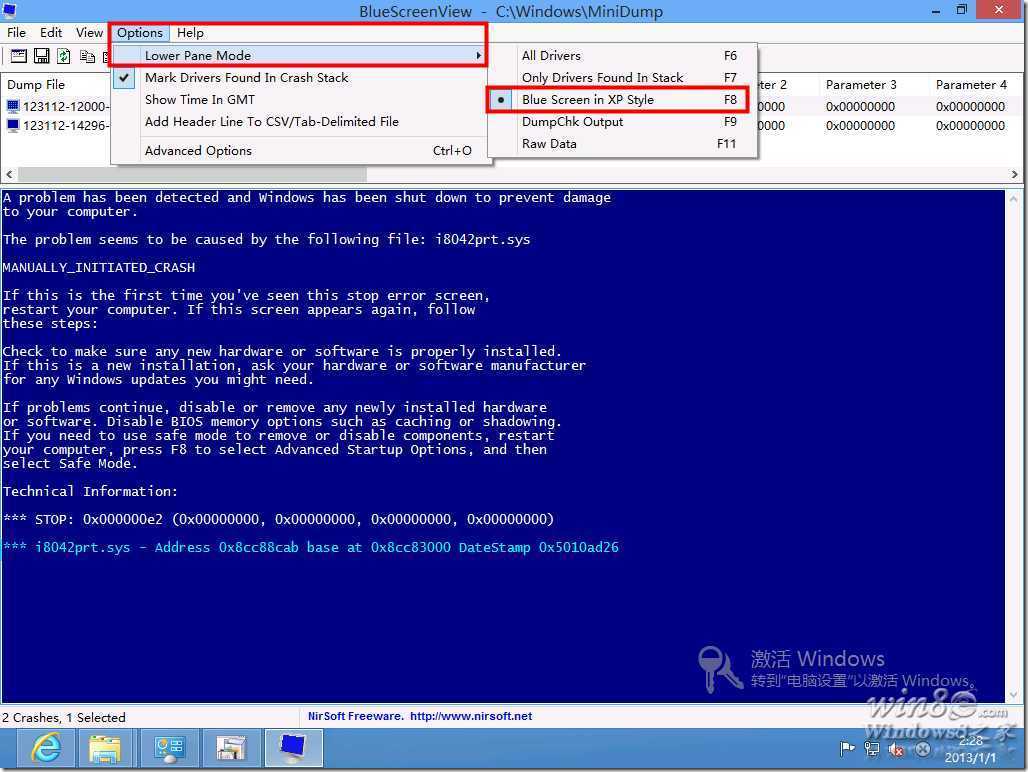
Task: Open Internet Explorer from the taskbar
Action: point(47,748)
